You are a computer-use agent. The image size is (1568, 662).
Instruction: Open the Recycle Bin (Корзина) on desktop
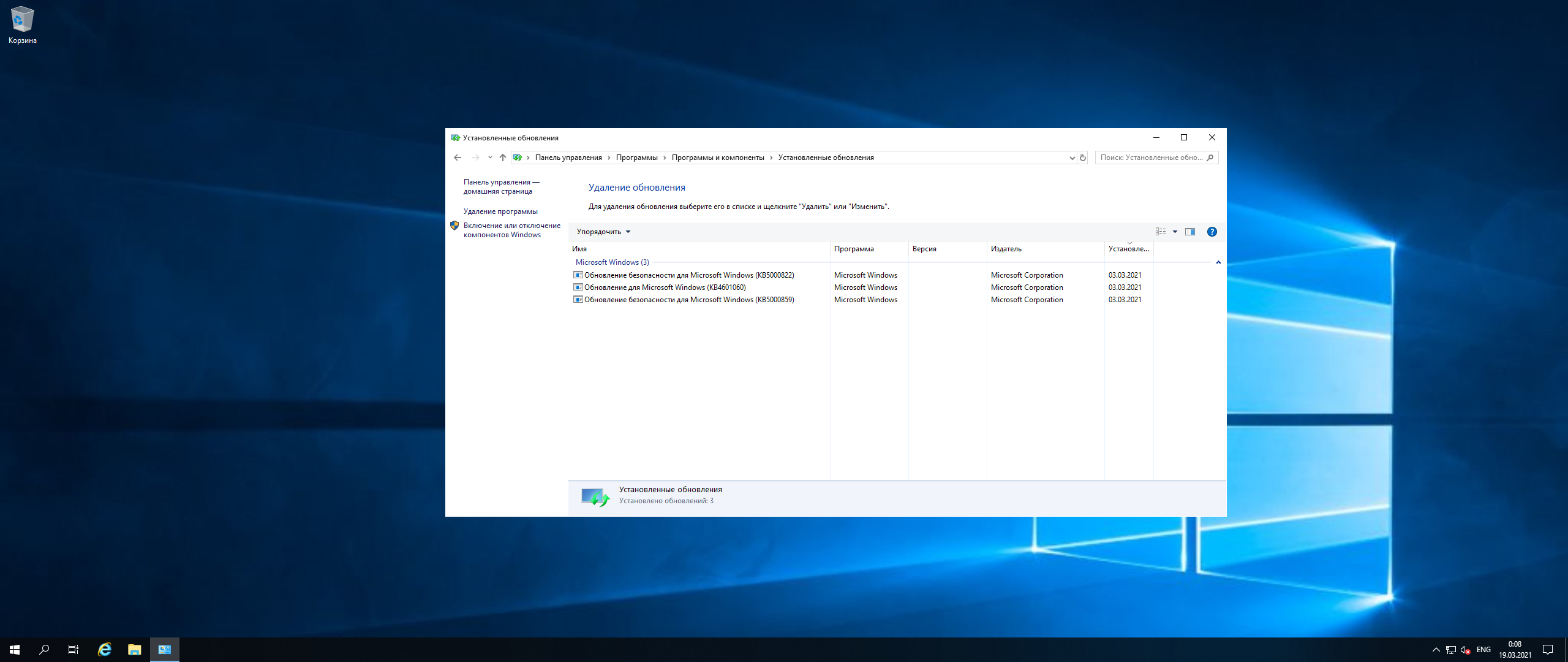(22, 25)
